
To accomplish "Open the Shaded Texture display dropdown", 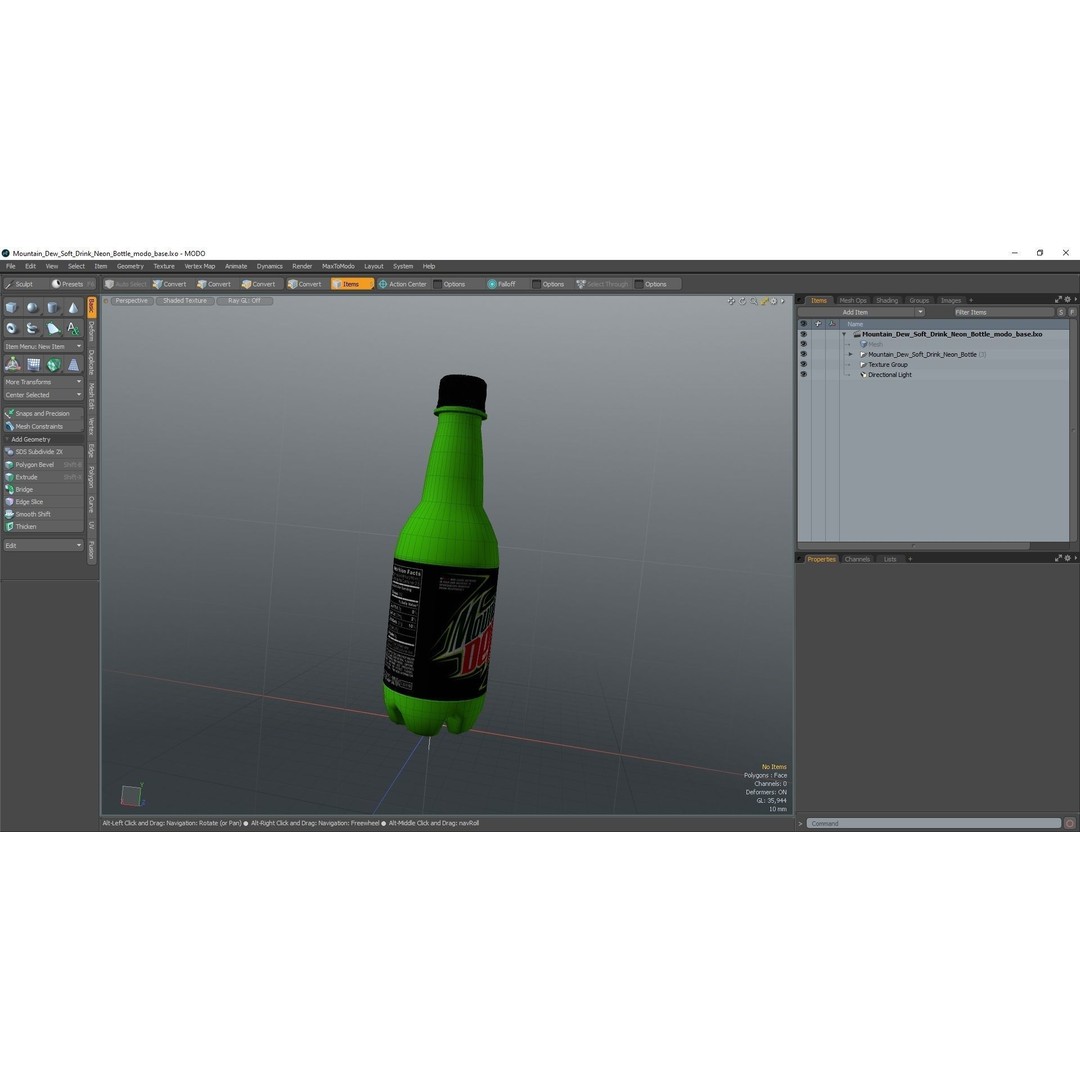I will pos(185,301).
